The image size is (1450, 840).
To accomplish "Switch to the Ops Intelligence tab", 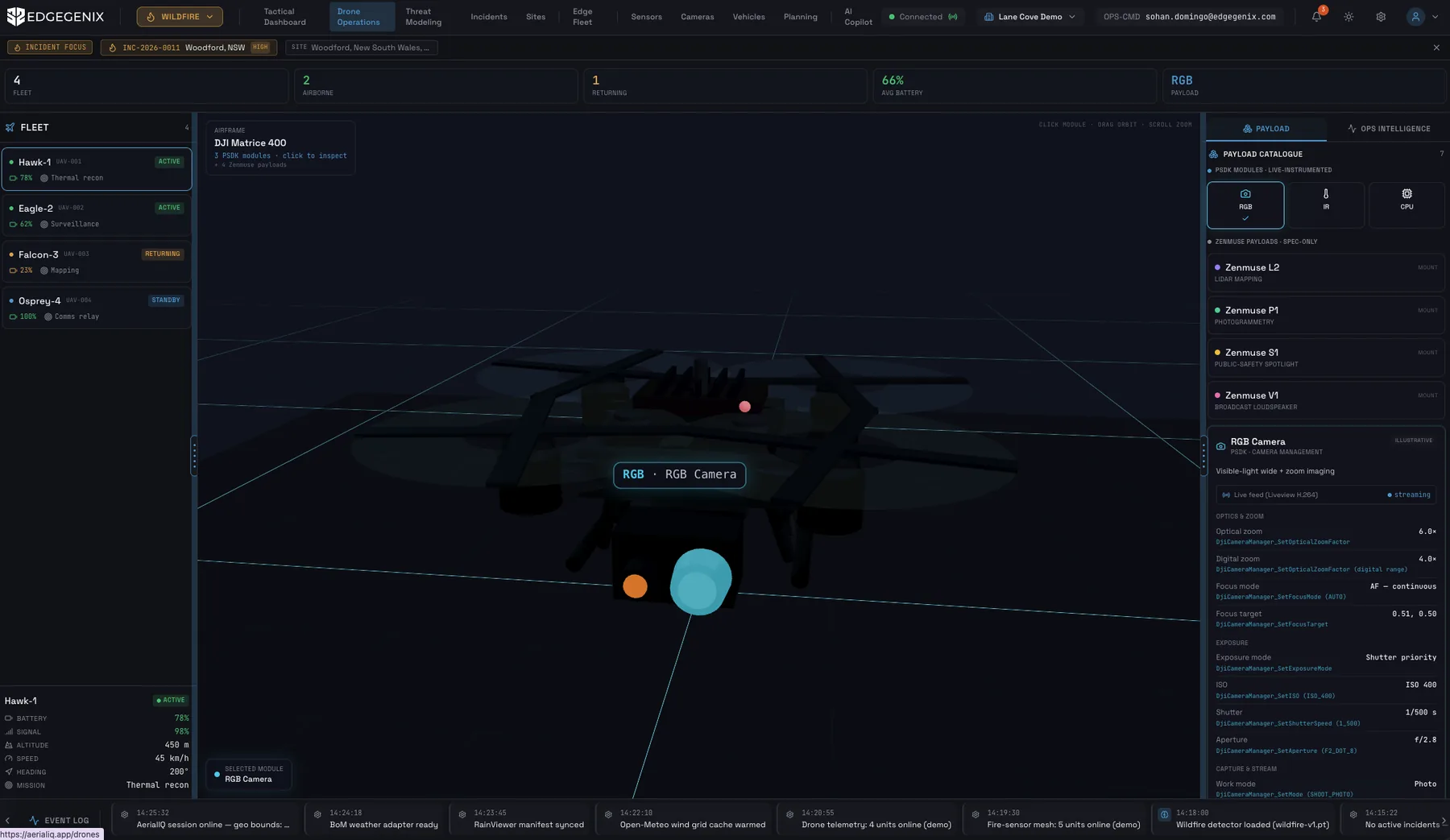I will (1388, 129).
